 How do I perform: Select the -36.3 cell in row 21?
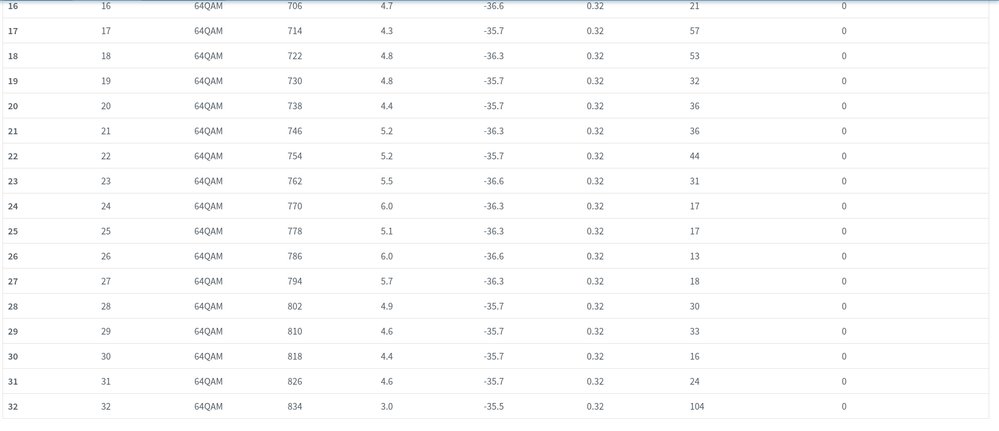[x=494, y=131]
